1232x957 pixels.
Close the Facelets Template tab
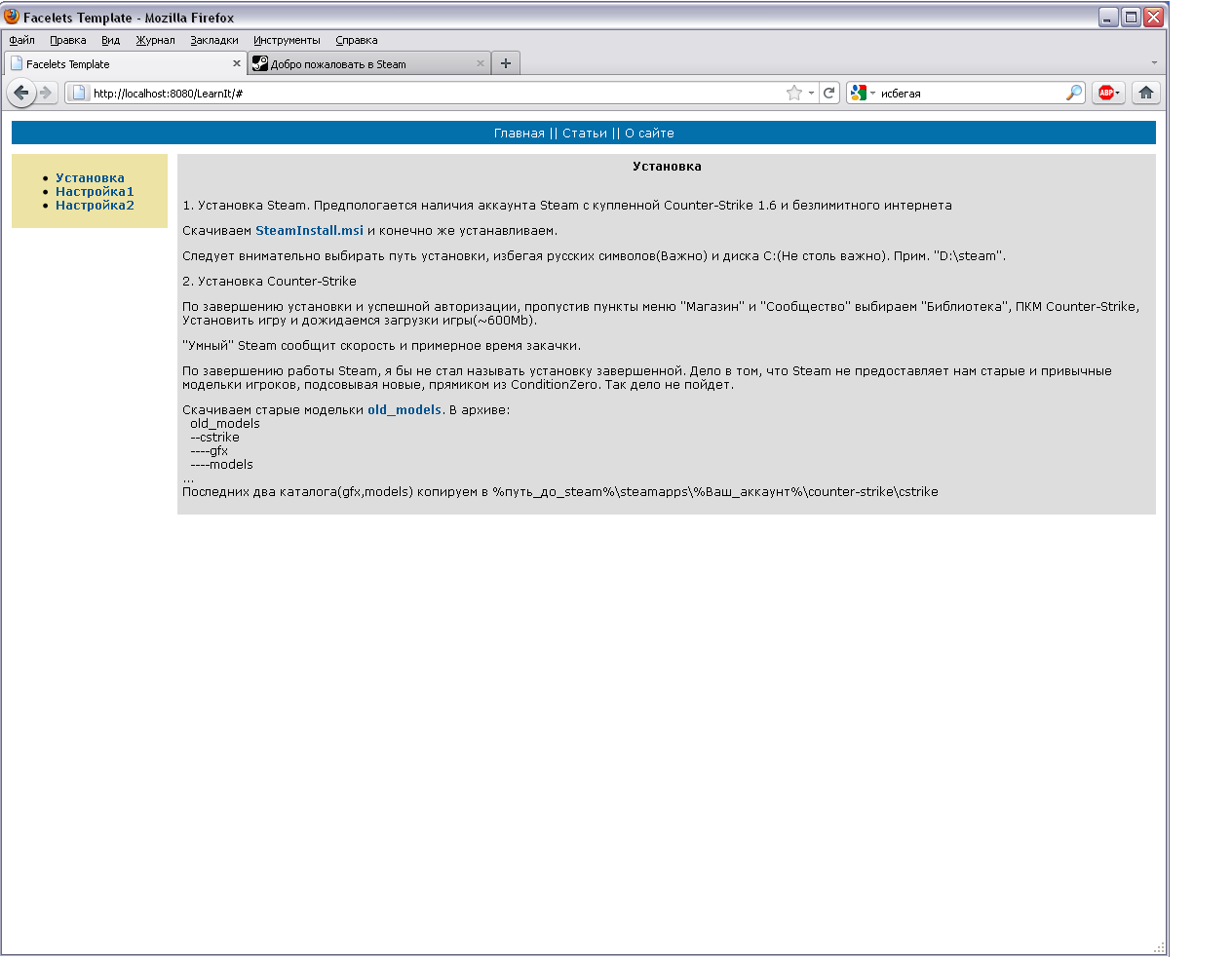pos(237,63)
